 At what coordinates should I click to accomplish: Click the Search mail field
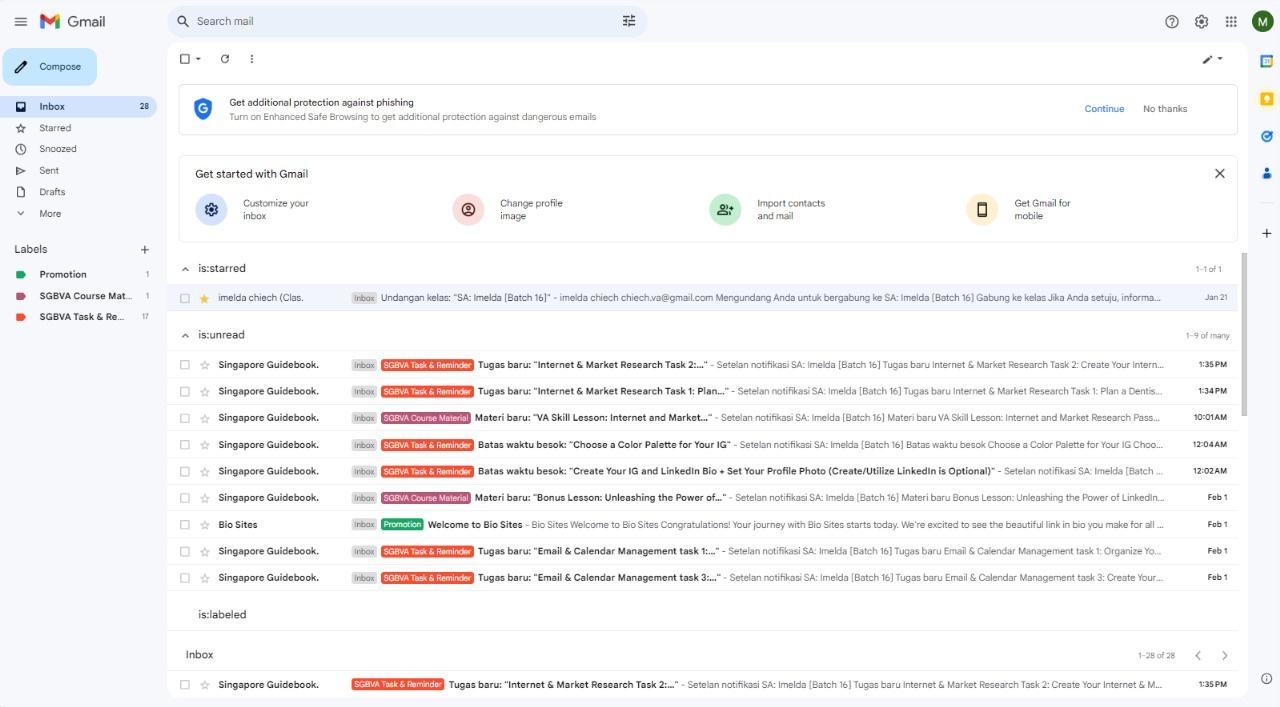coord(405,21)
